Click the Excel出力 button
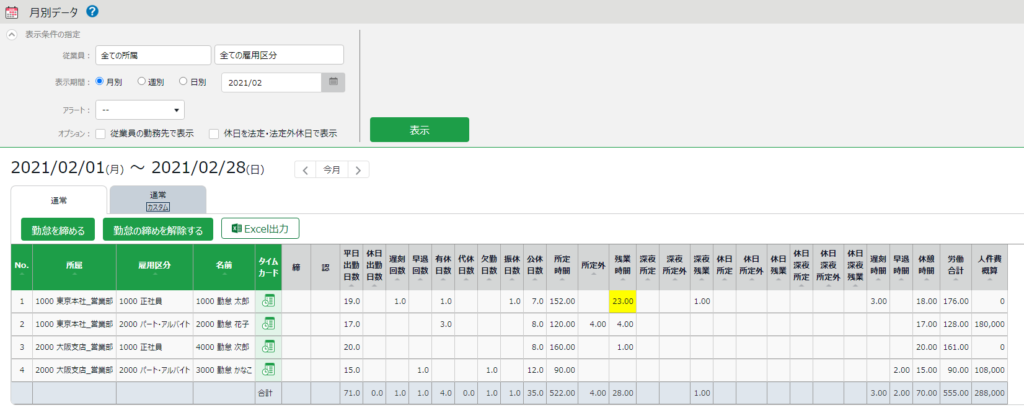This screenshot has width=1024, height=410. [x=260, y=229]
